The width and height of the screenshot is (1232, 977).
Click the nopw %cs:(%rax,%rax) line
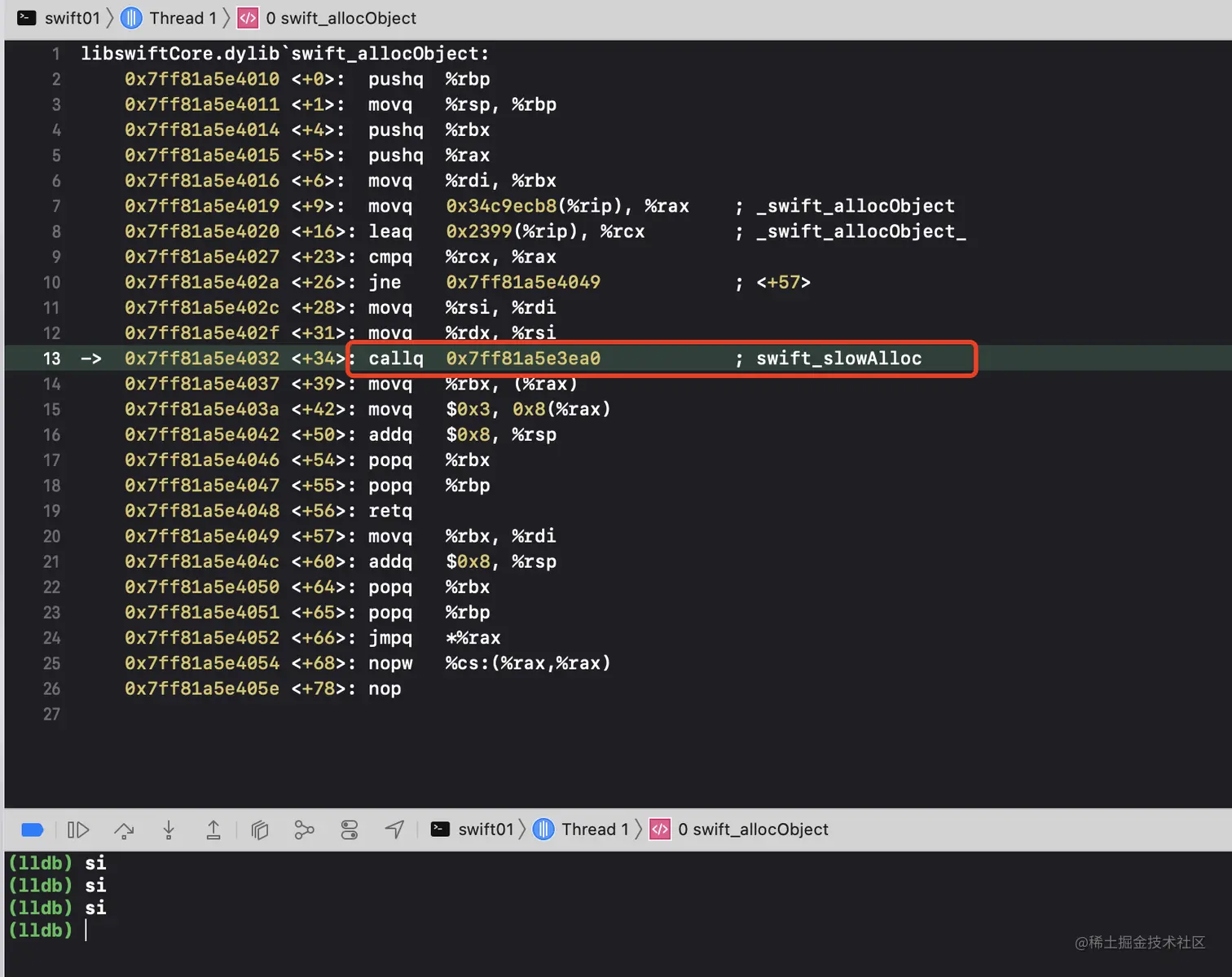(x=489, y=663)
